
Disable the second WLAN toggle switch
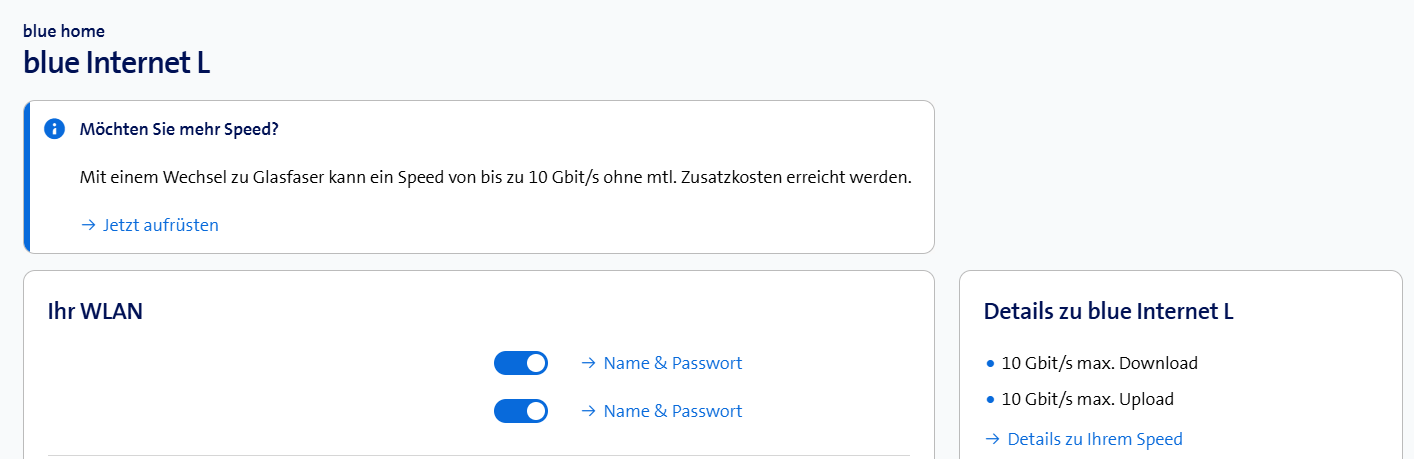point(521,411)
